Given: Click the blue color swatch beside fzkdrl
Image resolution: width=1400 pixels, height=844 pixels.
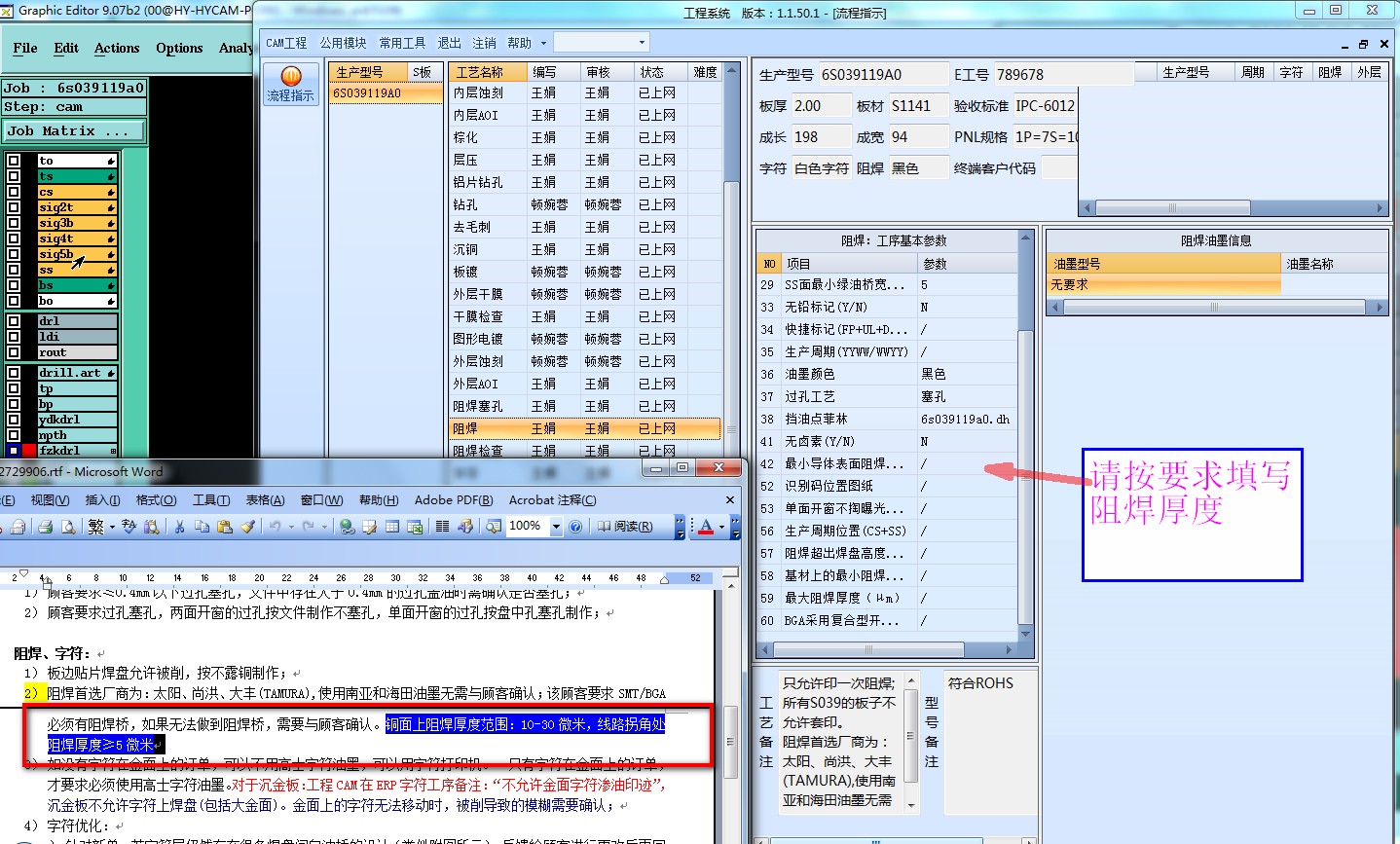Looking at the screenshot, I should tap(14, 451).
